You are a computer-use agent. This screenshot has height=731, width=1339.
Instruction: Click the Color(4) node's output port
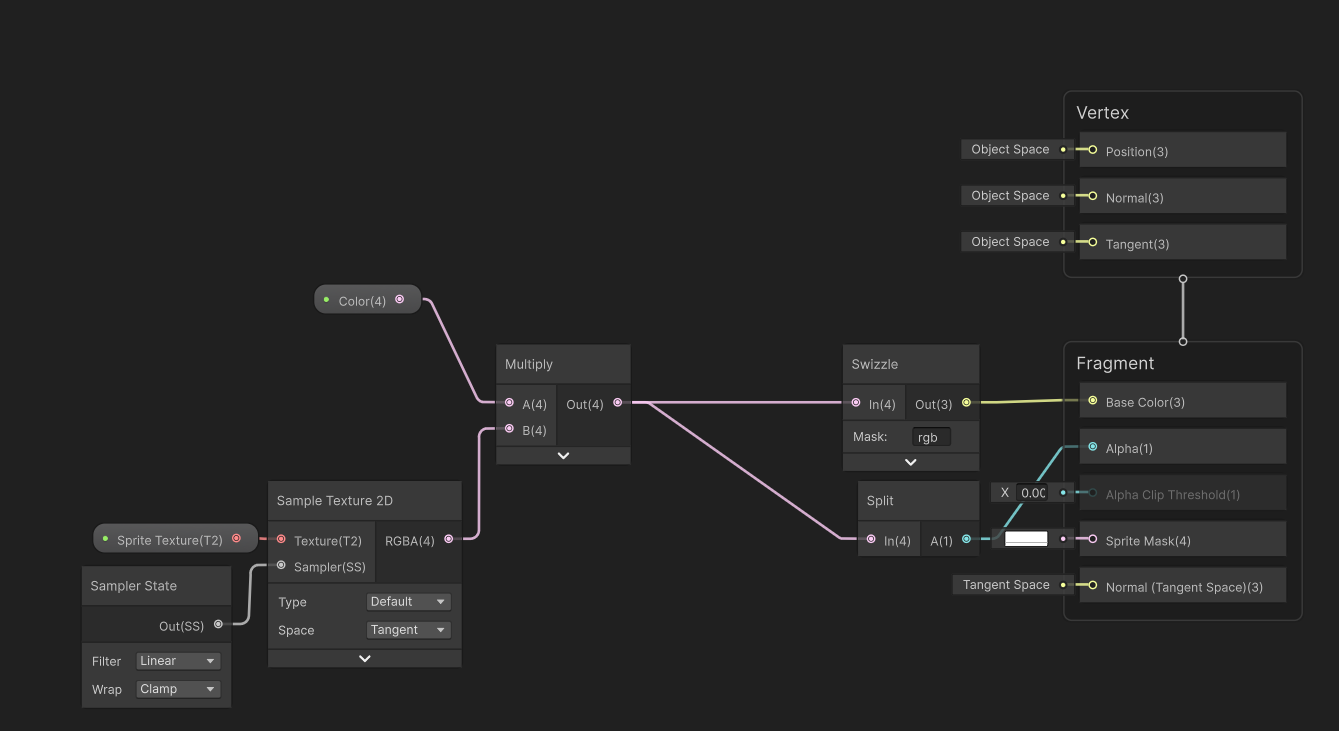tap(400, 298)
